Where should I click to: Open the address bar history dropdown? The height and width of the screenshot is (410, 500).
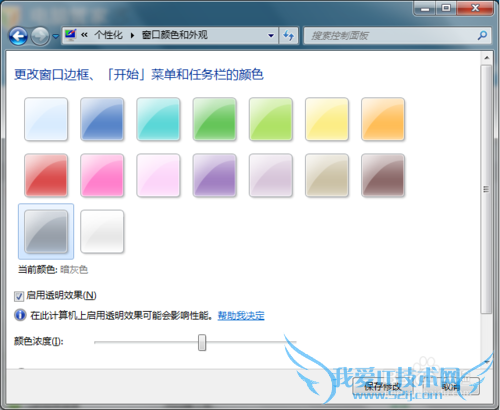pos(271,35)
